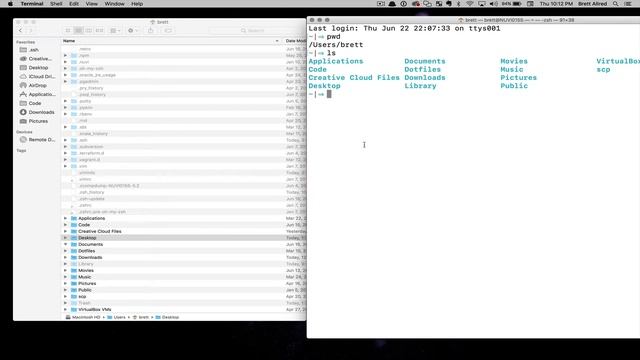The height and width of the screenshot is (360, 640).
Task: Click the Finder forward navigation arrow
Action: [30, 31]
